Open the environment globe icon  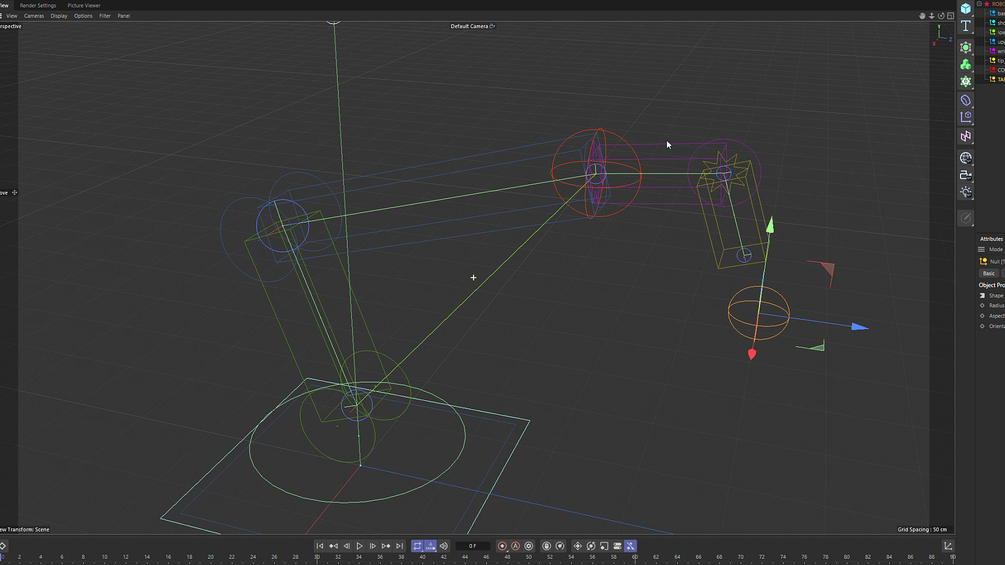pos(966,158)
